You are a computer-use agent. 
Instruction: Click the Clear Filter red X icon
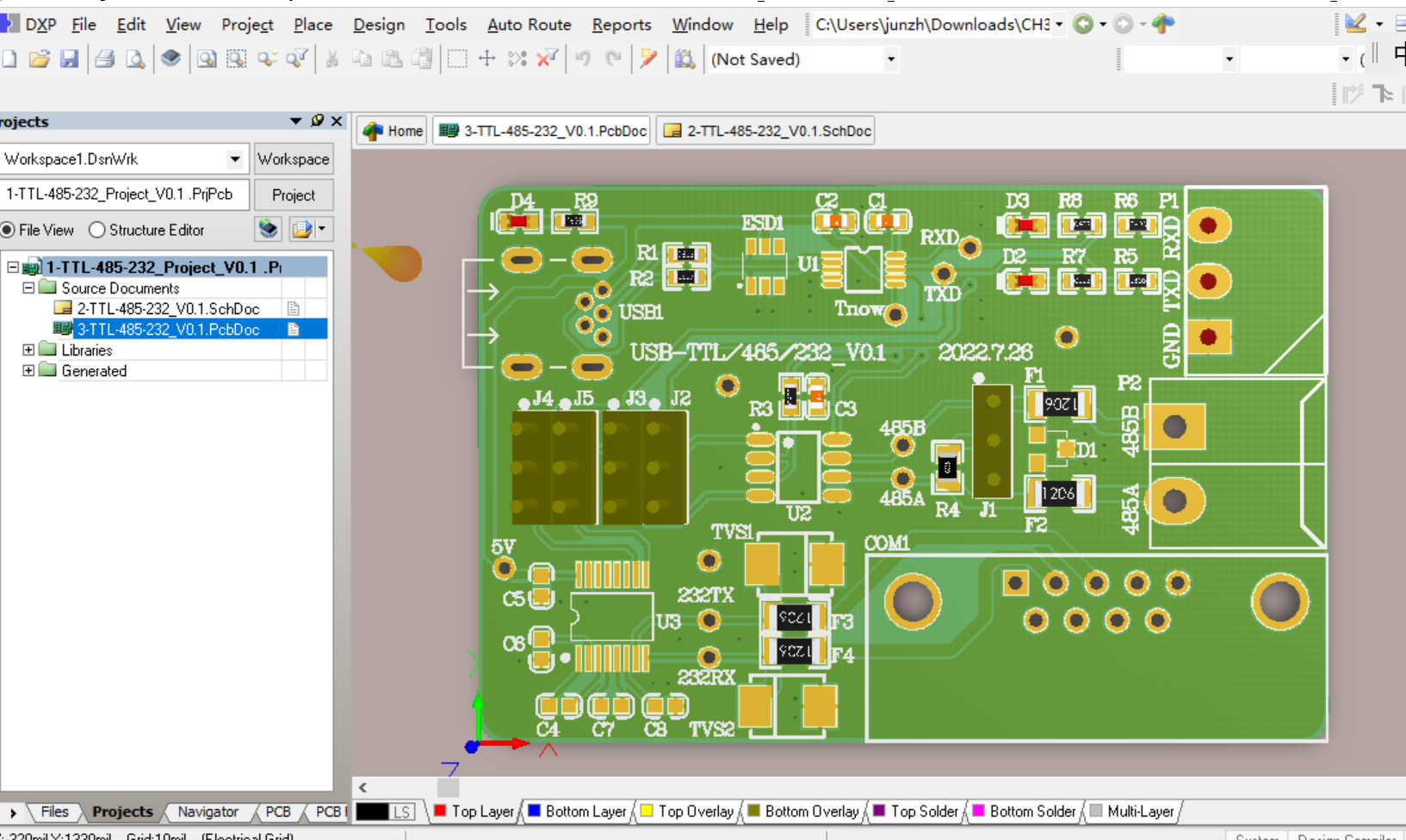548,59
